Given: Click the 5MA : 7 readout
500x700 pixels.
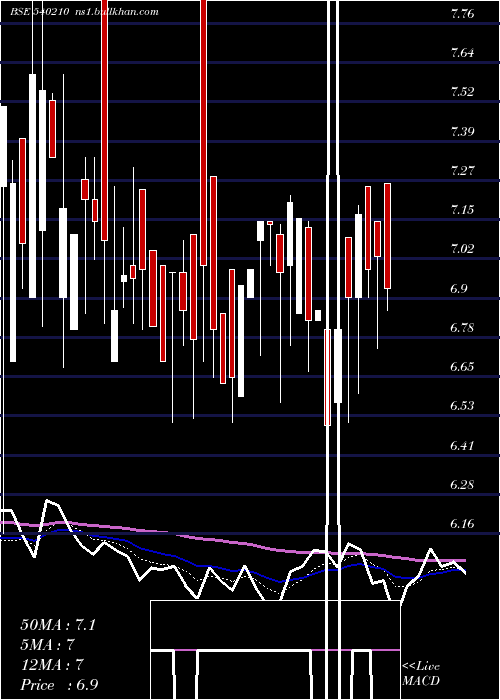Looking at the screenshot, I should pyautogui.click(x=47, y=645).
